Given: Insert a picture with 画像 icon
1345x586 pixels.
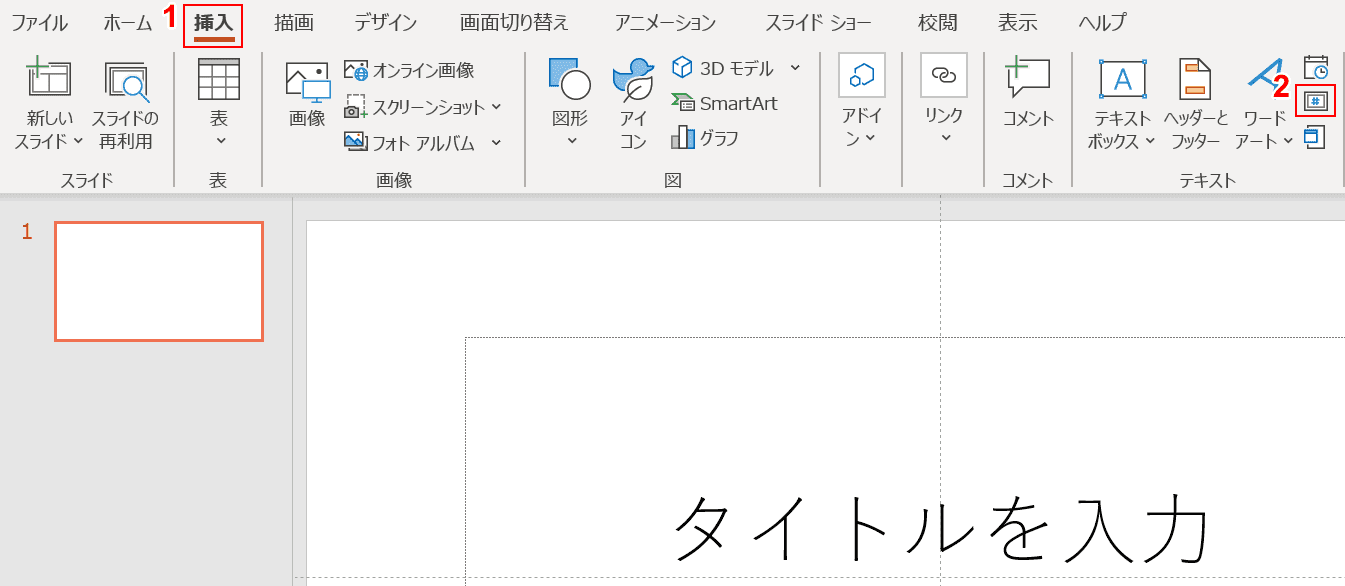Looking at the screenshot, I should pos(307,82).
